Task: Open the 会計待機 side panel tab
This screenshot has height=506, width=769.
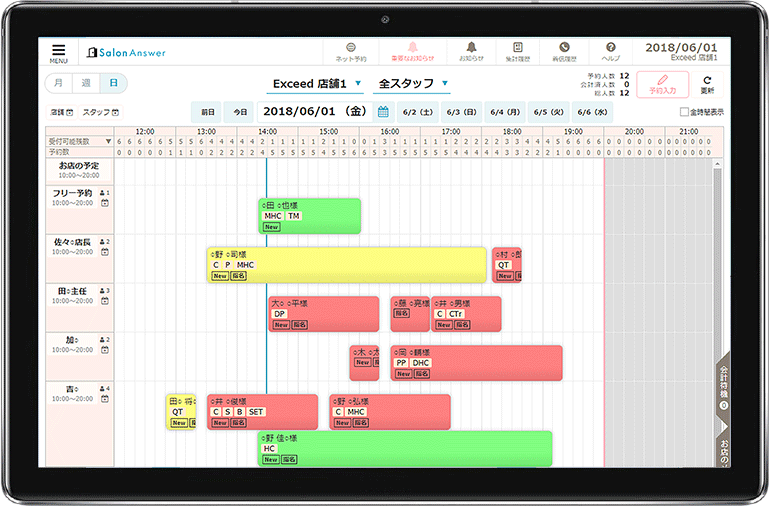Action: pyautogui.click(x=723, y=385)
